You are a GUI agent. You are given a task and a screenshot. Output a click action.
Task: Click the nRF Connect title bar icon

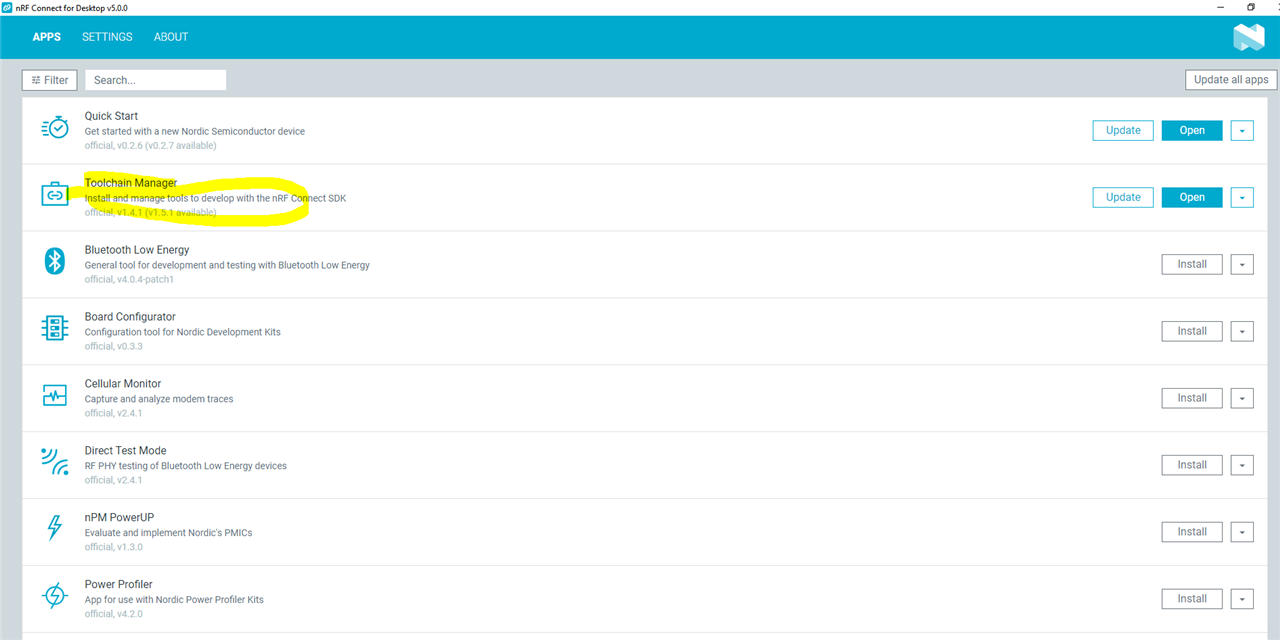7,7
